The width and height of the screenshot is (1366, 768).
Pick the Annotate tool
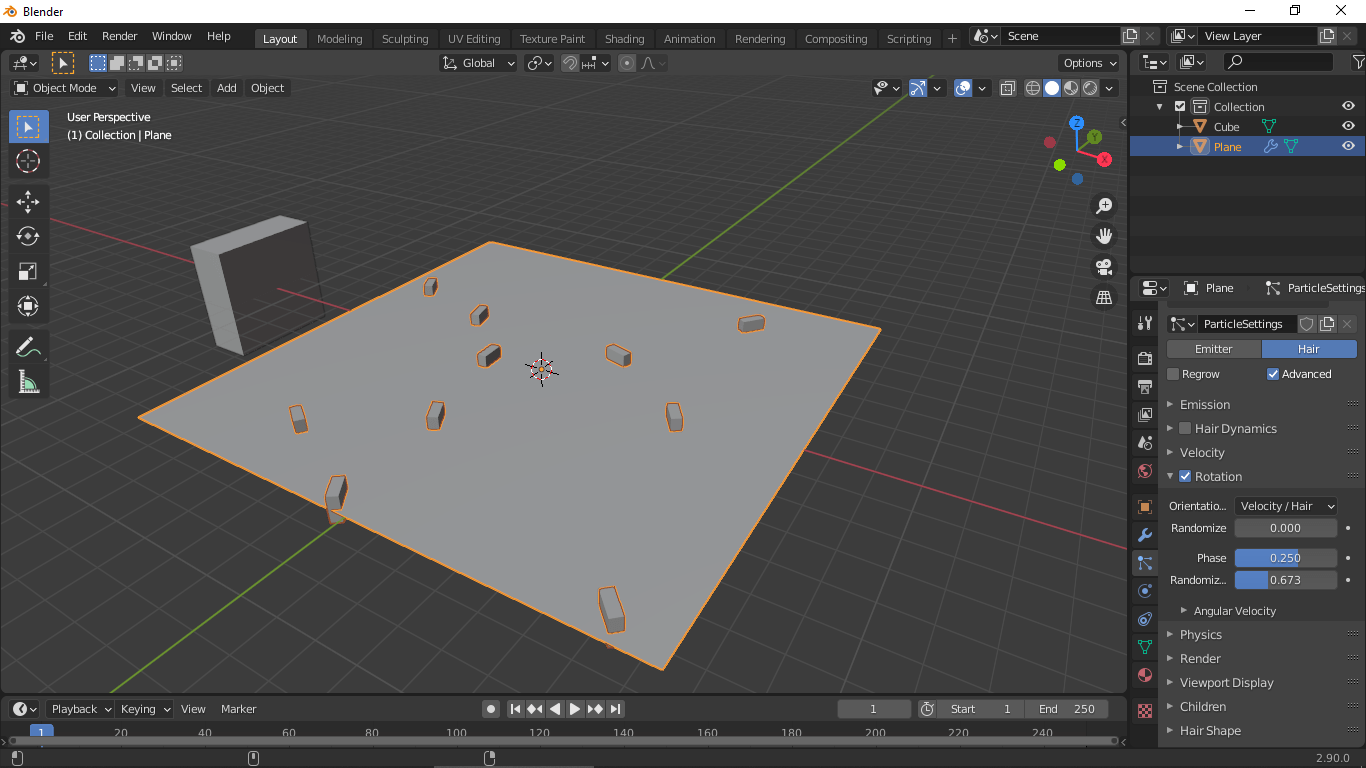(x=28, y=346)
